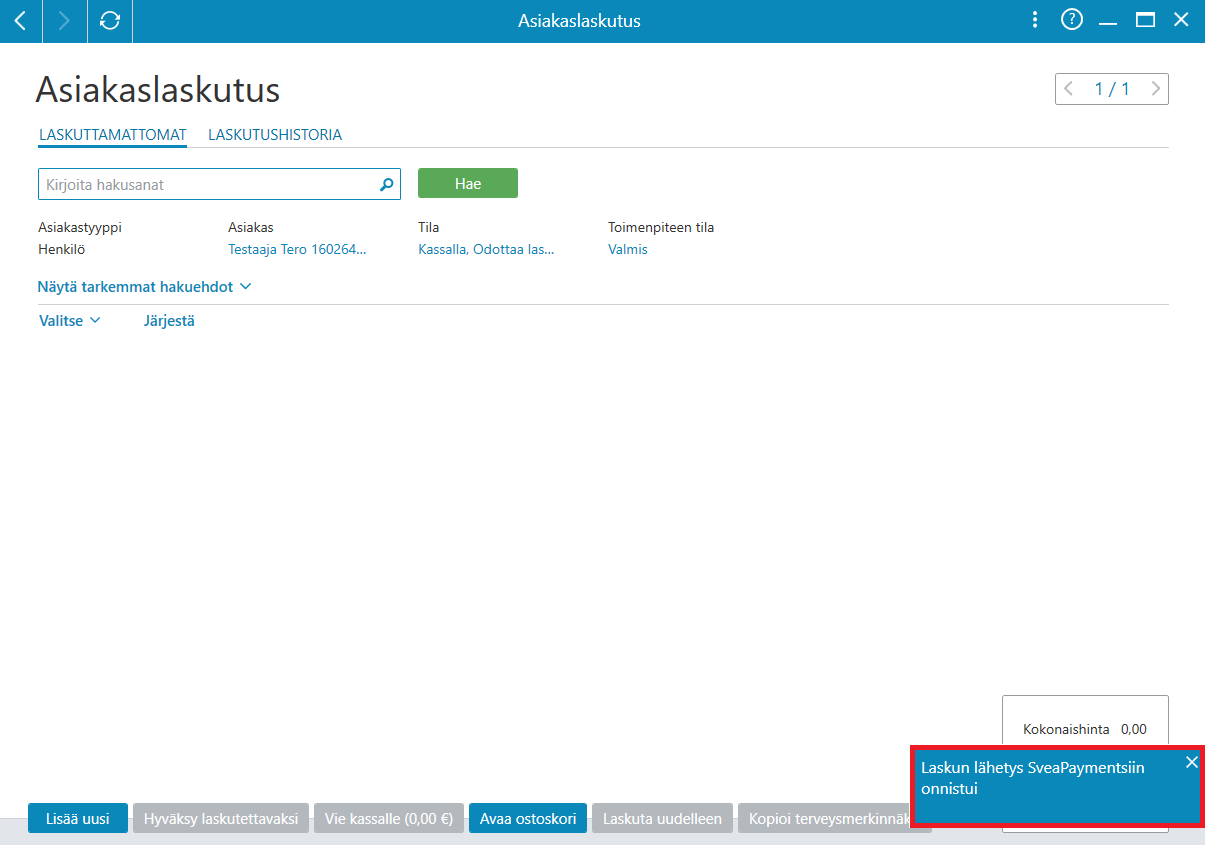The image size is (1205, 845).
Task: Click the Kopioi terveysmerkinnäksi button
Action: pyautogui.click(x=825, y=818)
